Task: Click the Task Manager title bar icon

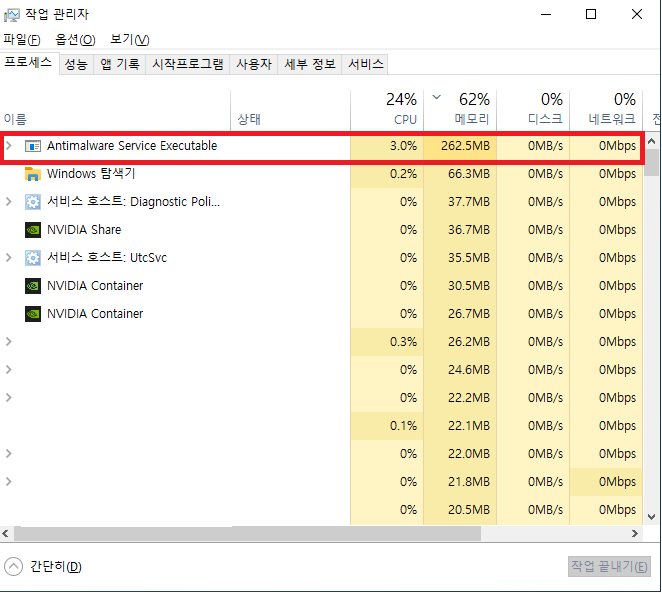Action: click(11, 15)
